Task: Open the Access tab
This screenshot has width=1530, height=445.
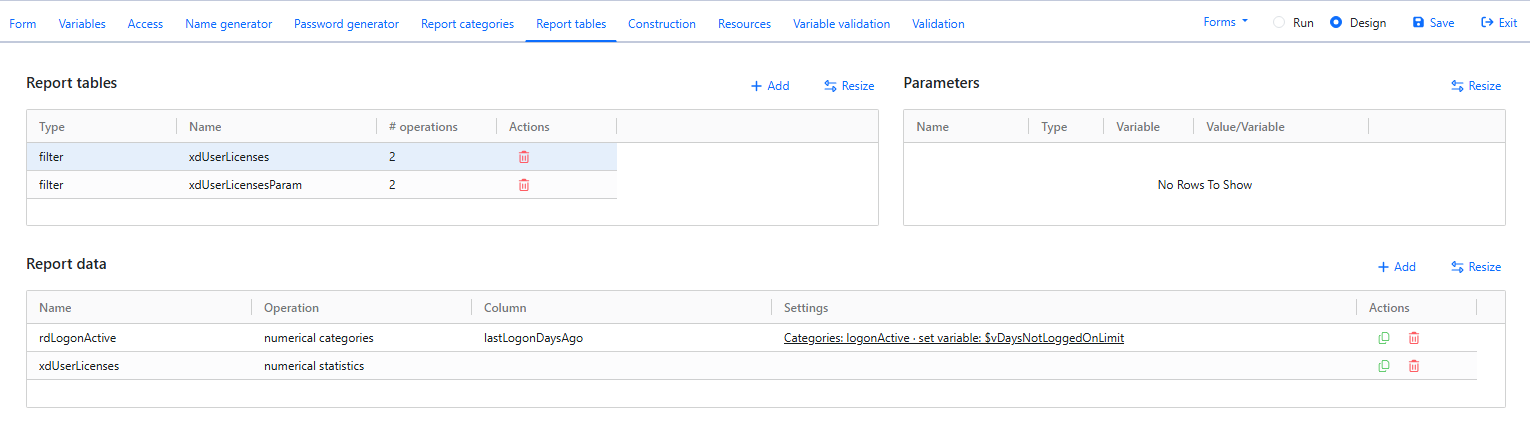Action: tap(145, 24)
